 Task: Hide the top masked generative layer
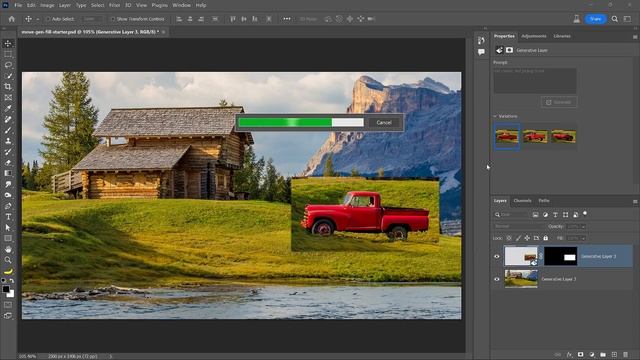(497, 256)
